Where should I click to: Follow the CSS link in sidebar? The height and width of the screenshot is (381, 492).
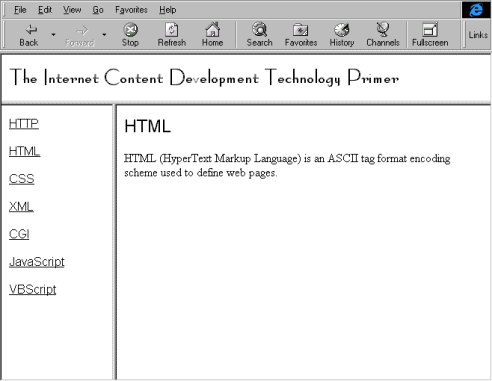pyautogui.click(x=22, y=179)
